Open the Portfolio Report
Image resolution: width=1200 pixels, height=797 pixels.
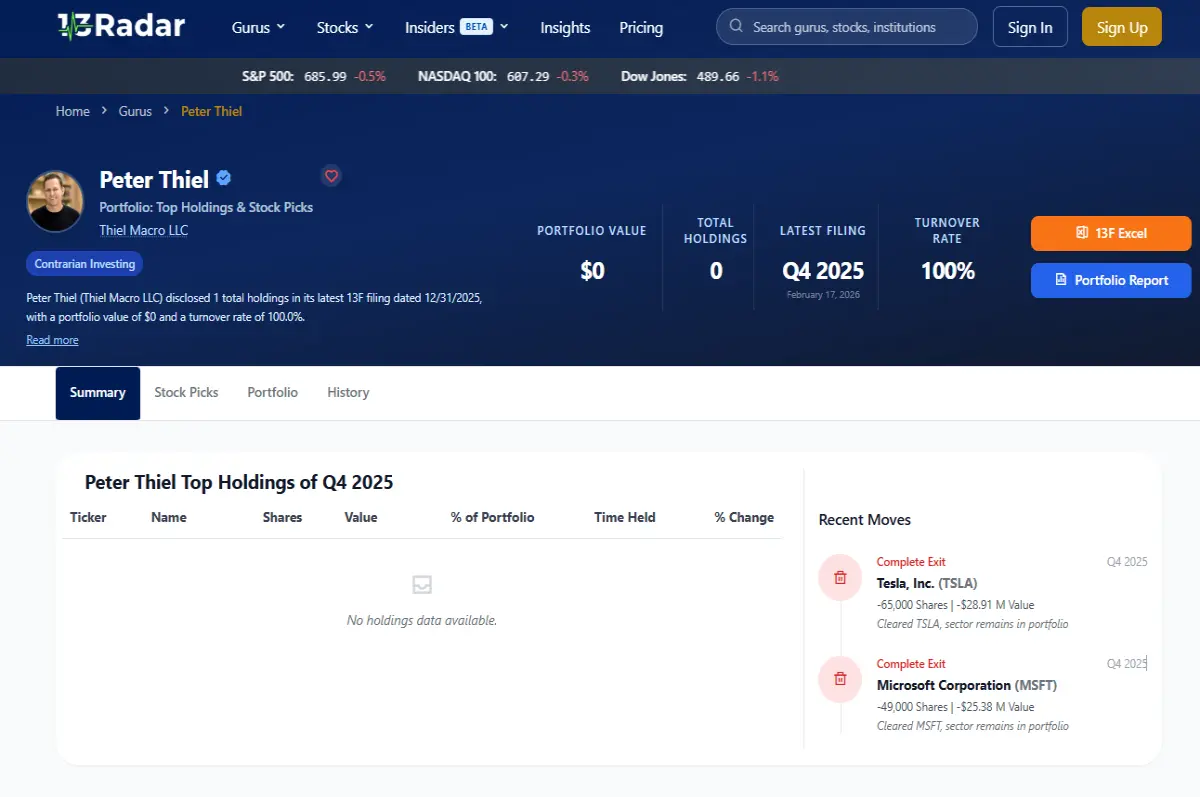(1111, 280)
